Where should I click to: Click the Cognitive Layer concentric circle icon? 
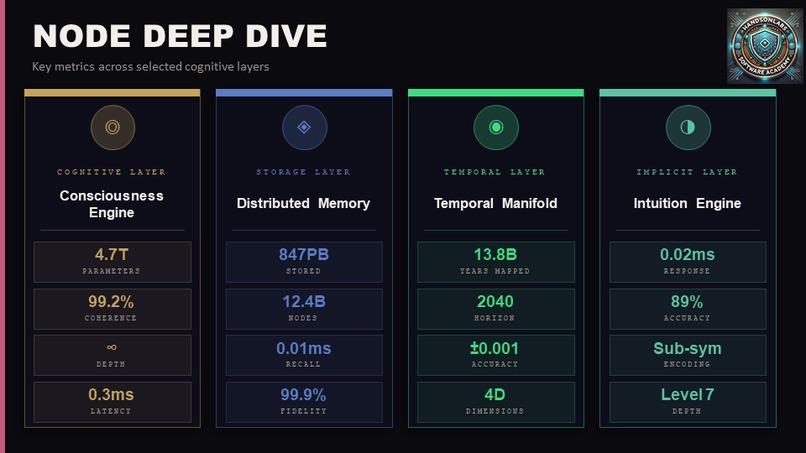tap(113, 128)
